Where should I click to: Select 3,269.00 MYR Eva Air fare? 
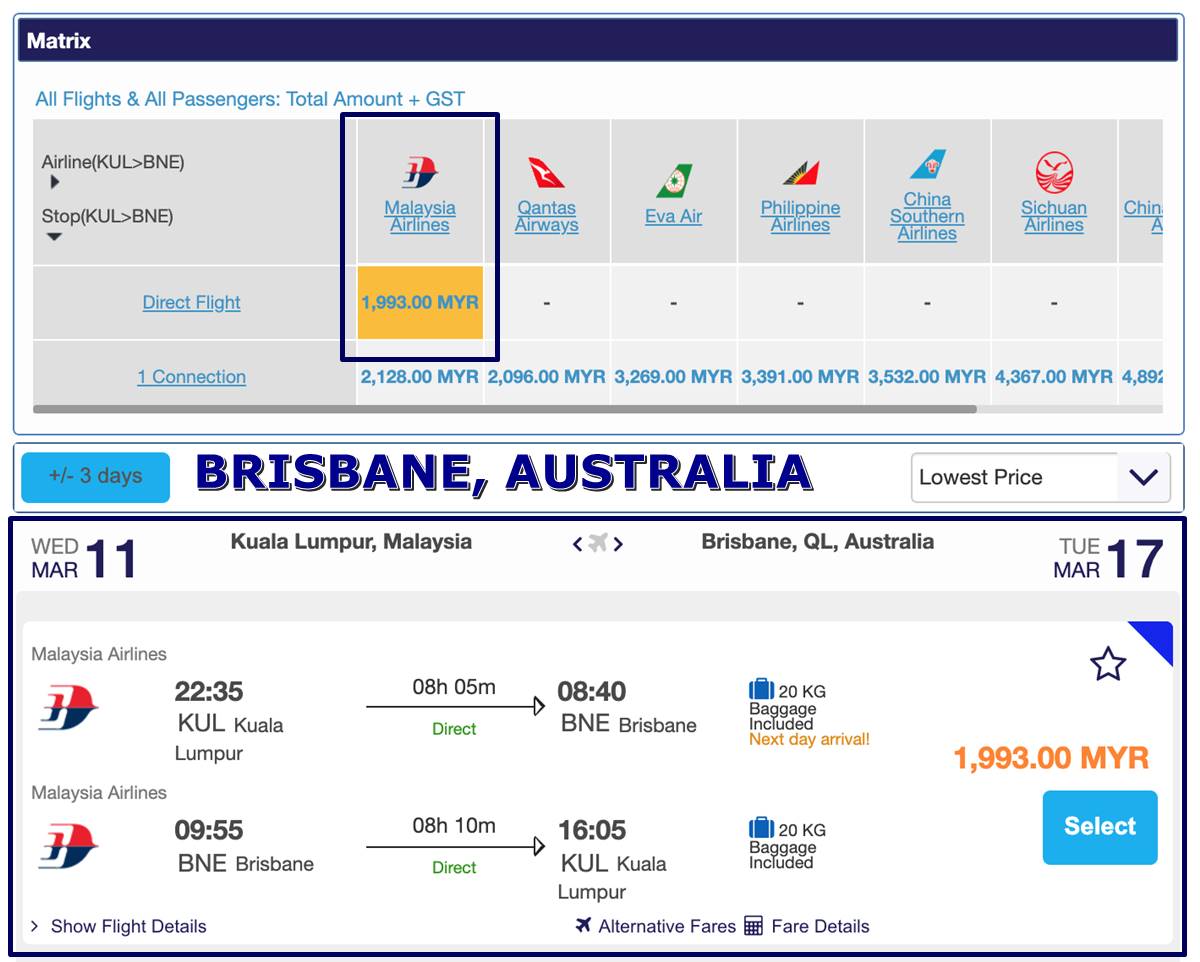coord(673,377)
